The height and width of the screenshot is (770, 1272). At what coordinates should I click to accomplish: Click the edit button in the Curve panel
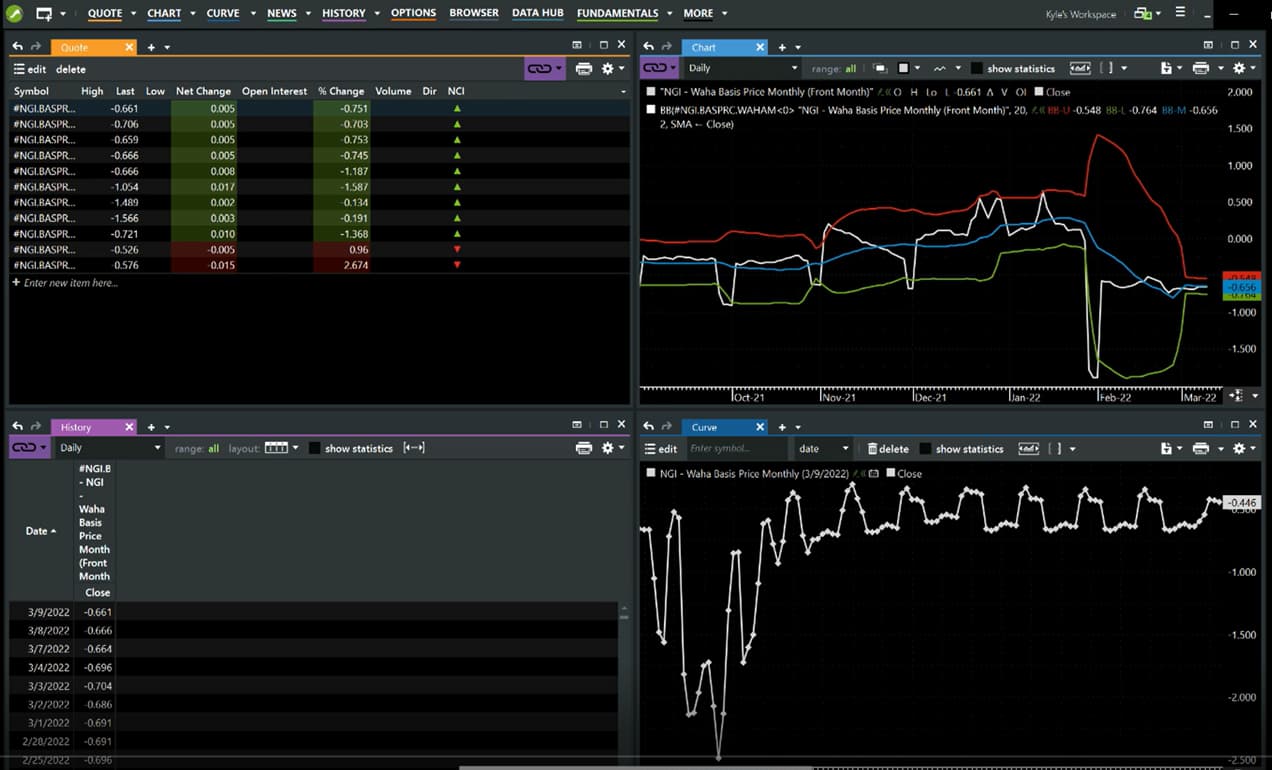click(661, 449)
